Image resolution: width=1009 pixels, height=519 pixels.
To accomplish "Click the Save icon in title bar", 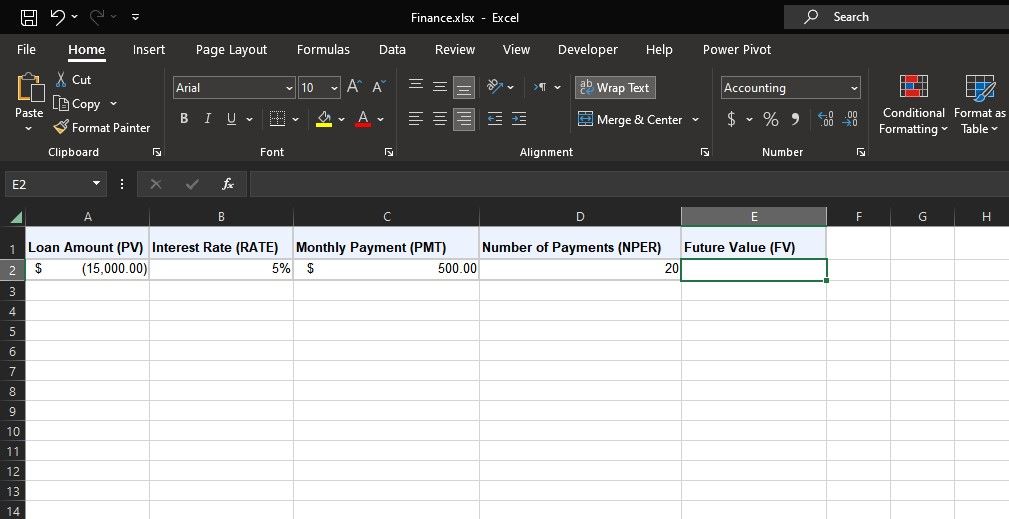I will pyautogui.click(x=29, y=17).
